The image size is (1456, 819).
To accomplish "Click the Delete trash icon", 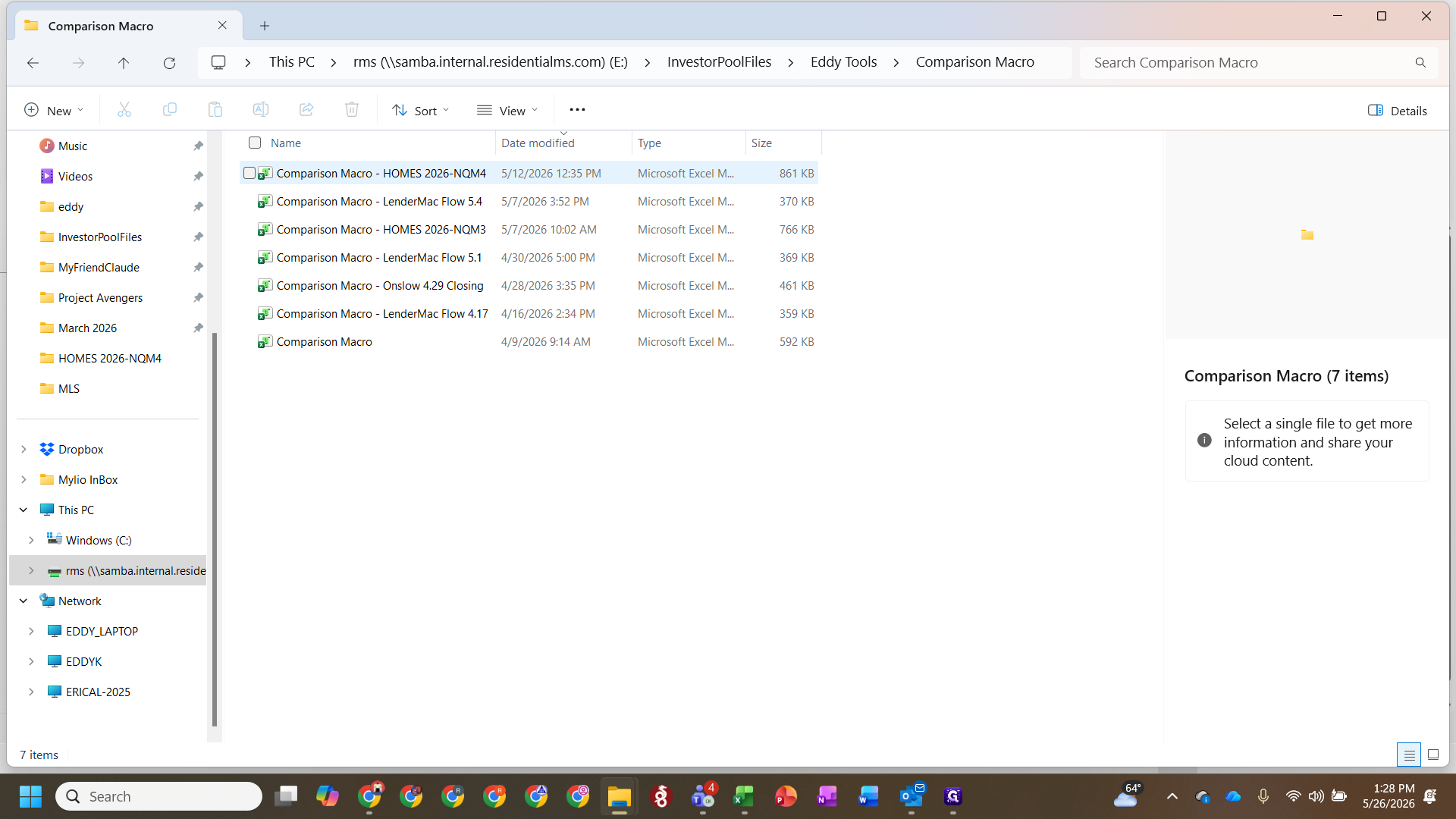I will coord(352,110).
